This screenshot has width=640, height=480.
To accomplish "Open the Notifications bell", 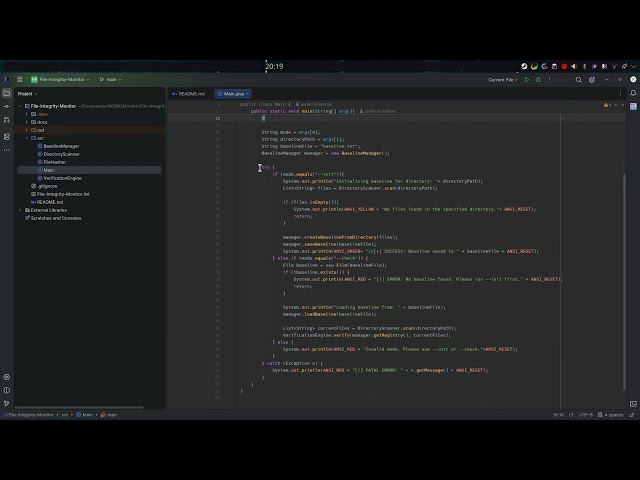I will (x=633, y=93).
